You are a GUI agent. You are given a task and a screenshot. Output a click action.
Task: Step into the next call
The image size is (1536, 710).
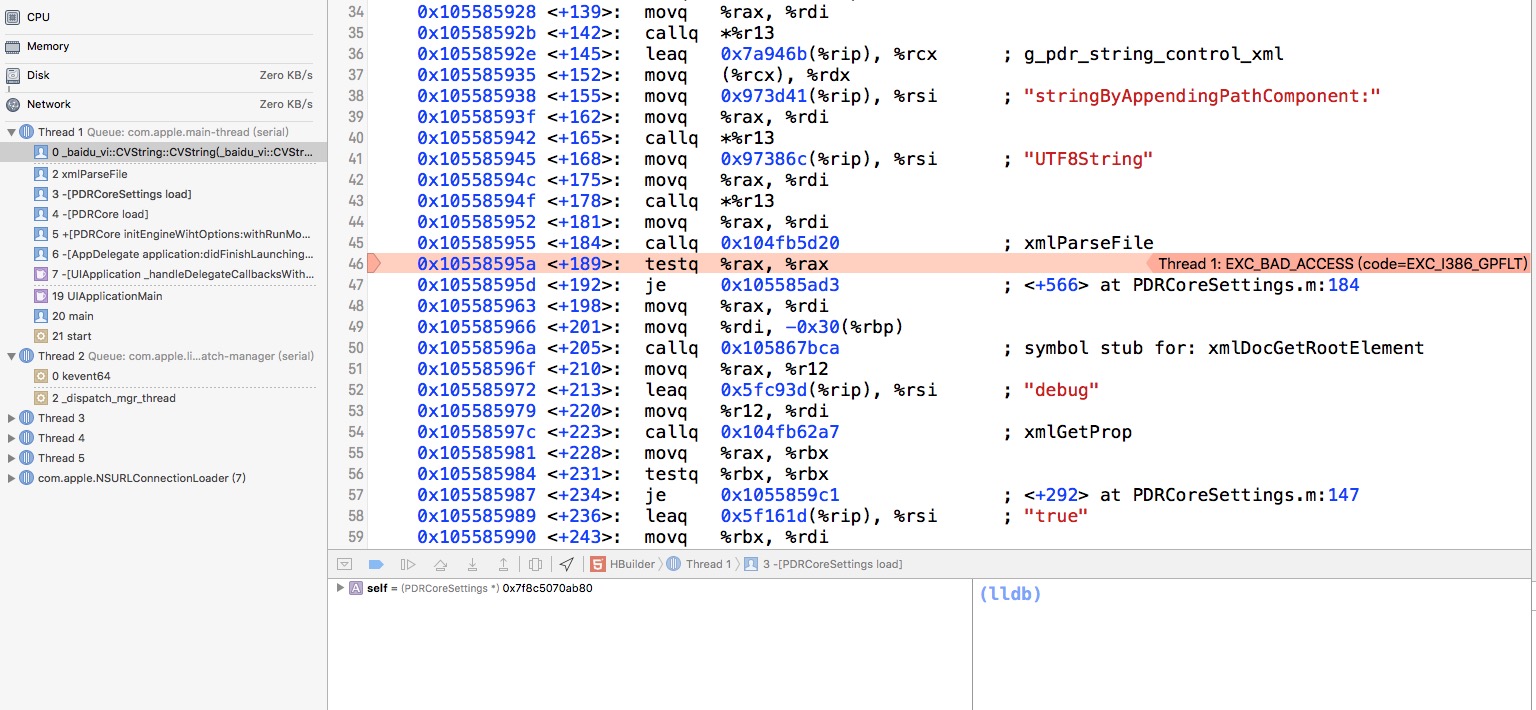click(x=472, y=564)
